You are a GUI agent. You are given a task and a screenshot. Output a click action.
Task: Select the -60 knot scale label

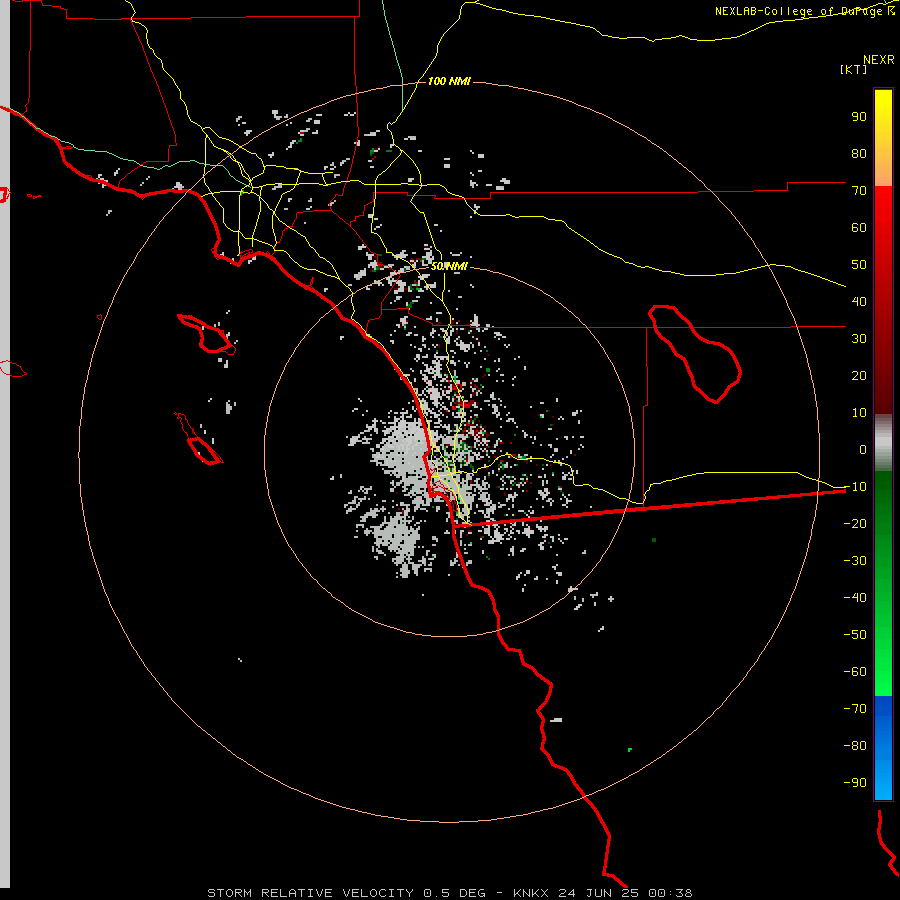tap(855, 672)
